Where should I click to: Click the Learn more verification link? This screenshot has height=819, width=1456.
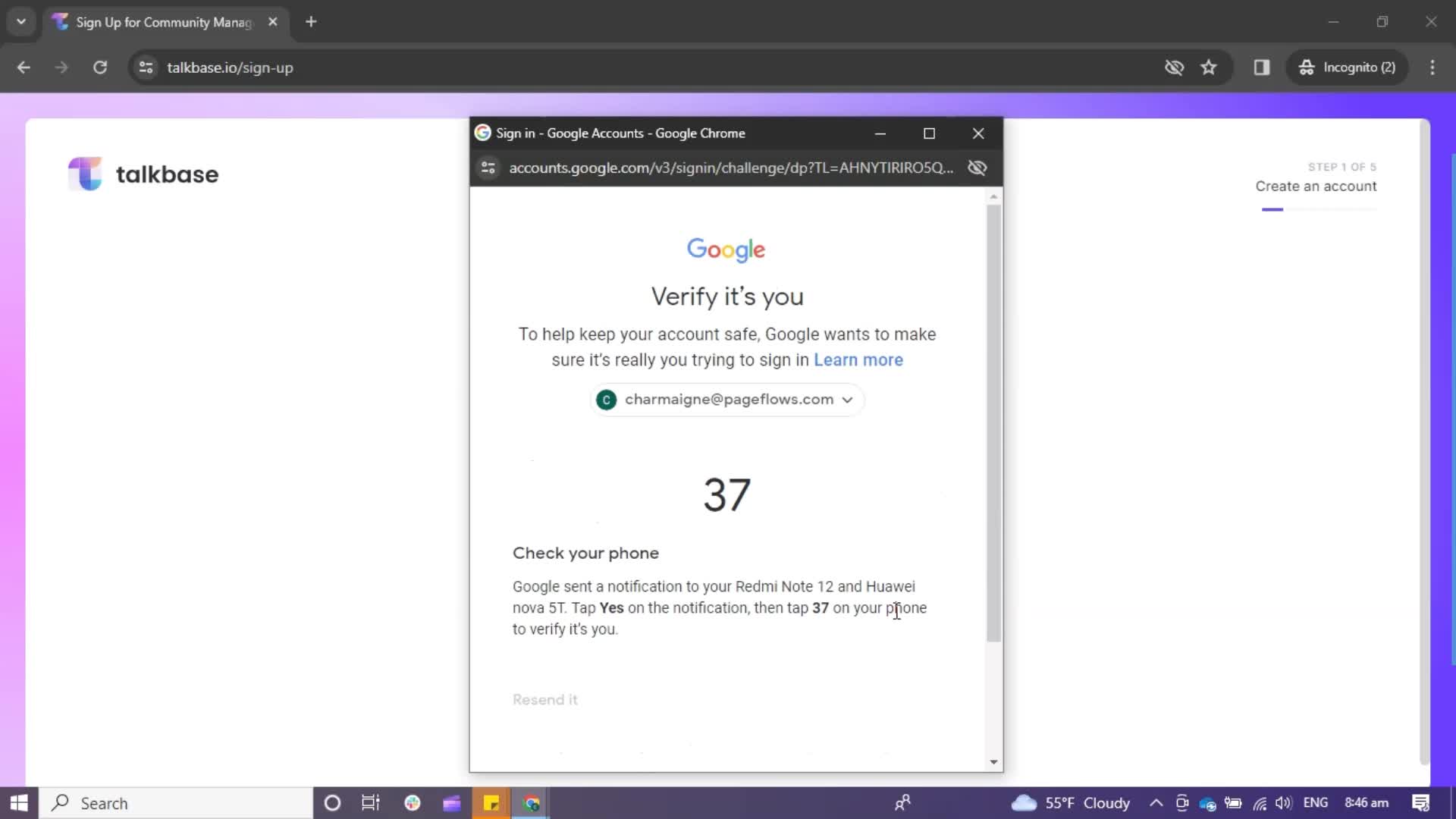click(858, 359)
